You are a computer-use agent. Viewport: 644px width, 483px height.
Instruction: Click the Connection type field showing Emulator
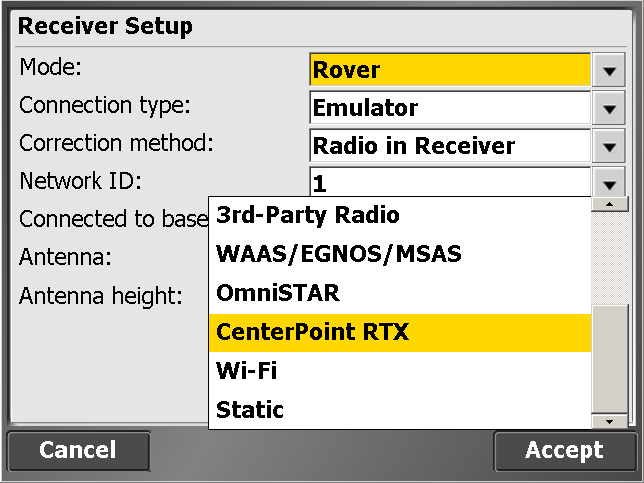point(450,108)
